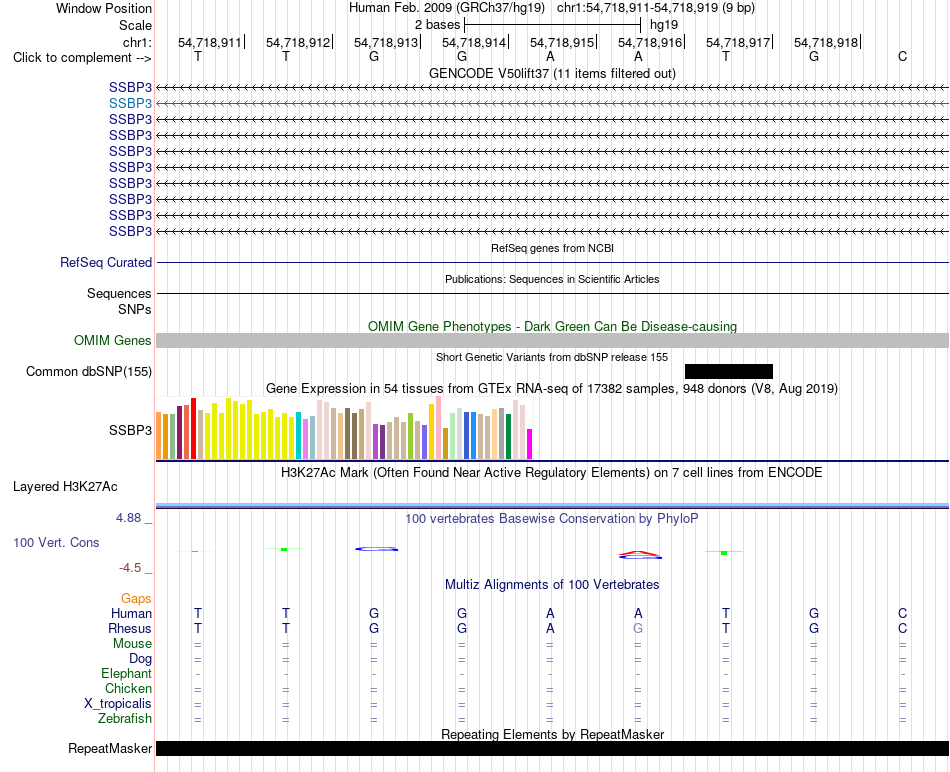The image size is (950, 772).
Task: Click the blue PhyloP oval marker
Action: coord(376,549)
